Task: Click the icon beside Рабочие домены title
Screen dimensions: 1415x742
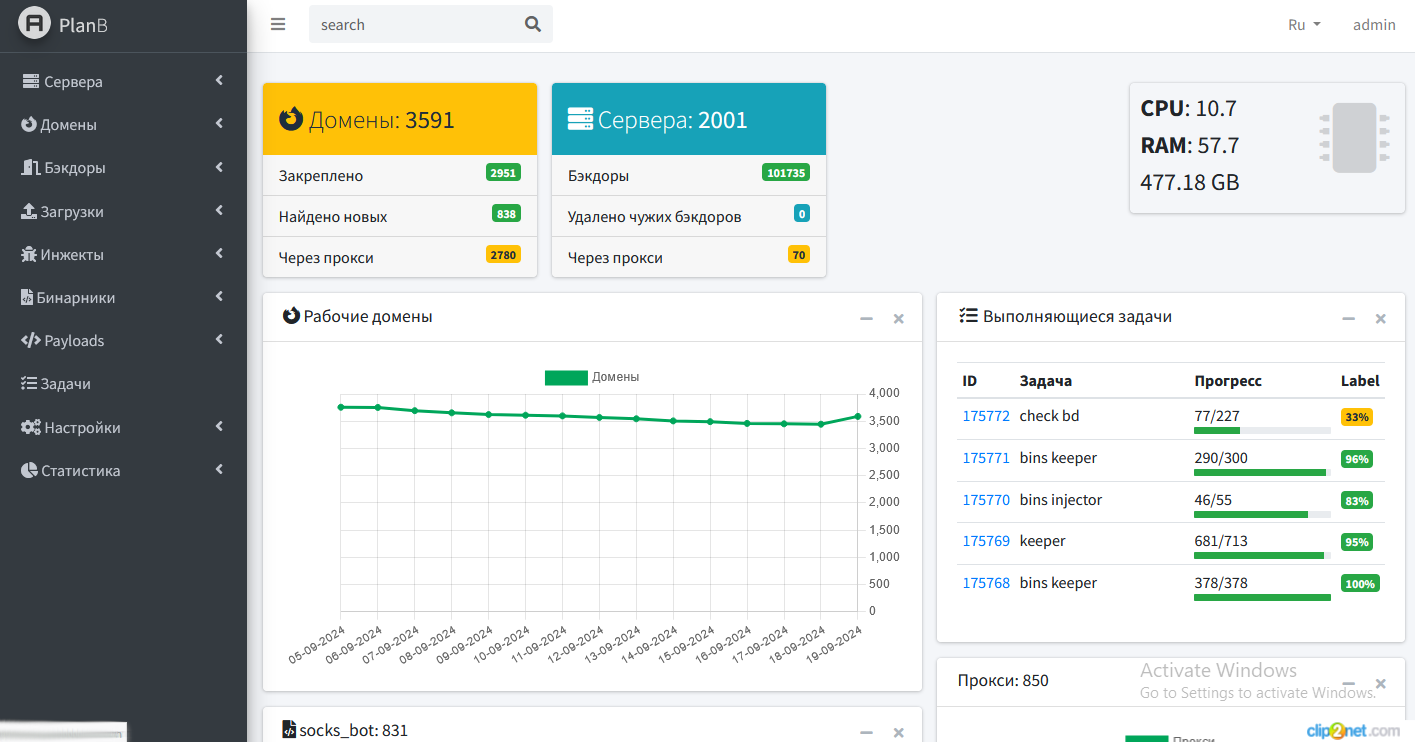Action: click(291, 316)
